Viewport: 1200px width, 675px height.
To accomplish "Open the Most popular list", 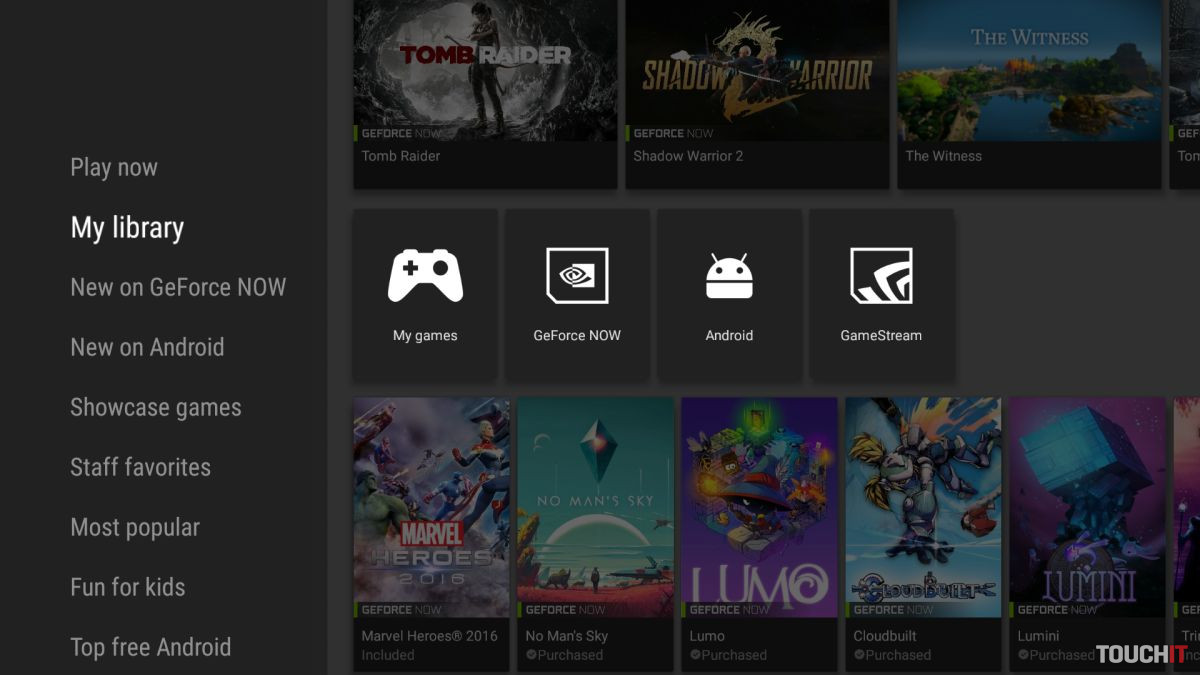I will [x=135, y=528].
